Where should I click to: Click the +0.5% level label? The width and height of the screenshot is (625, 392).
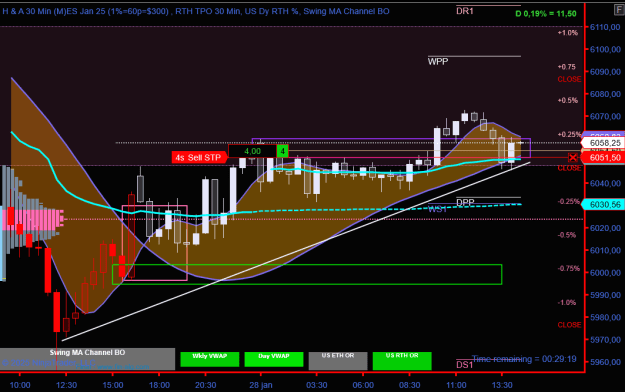pos(568,100)
